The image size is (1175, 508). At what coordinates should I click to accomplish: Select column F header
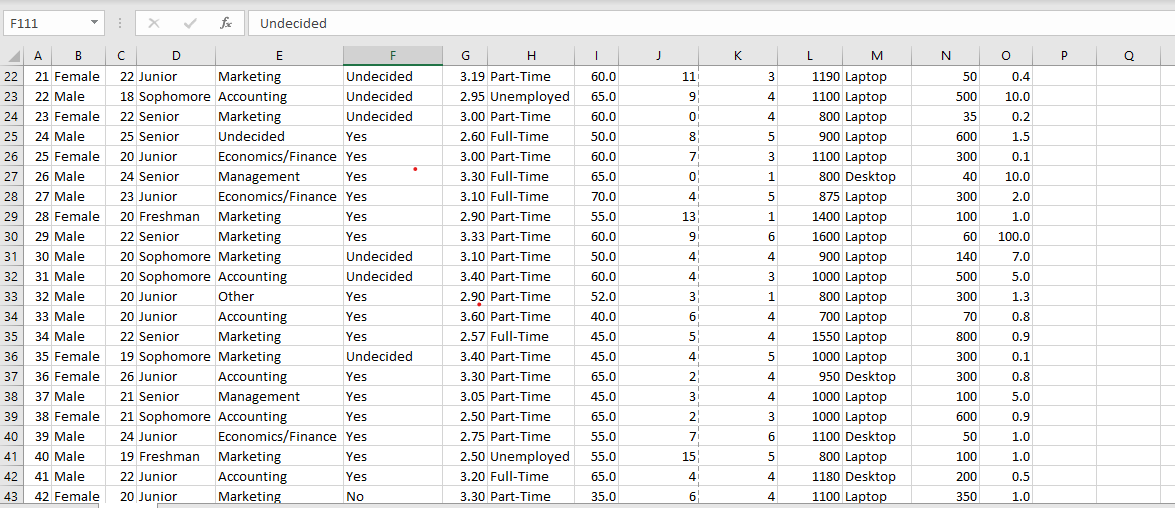coord(393,55)
